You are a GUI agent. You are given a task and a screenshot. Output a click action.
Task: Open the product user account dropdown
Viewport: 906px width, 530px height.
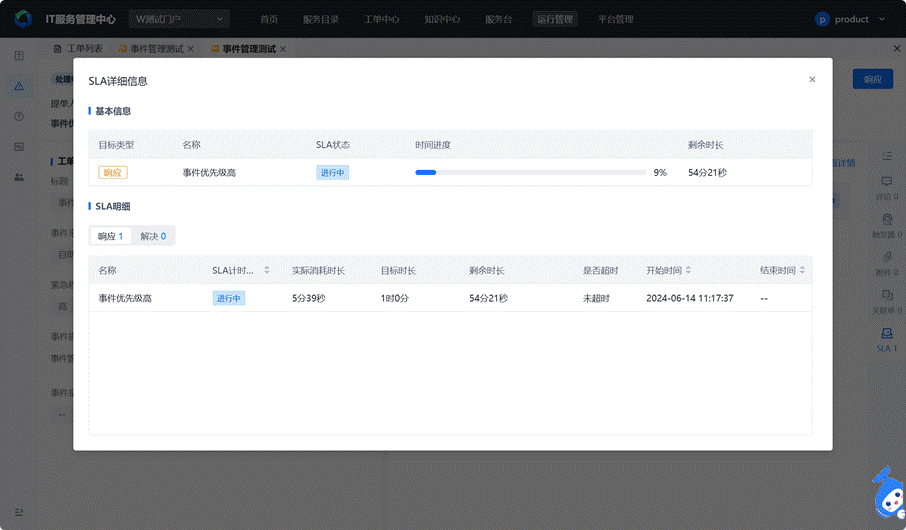coord(850,19)
